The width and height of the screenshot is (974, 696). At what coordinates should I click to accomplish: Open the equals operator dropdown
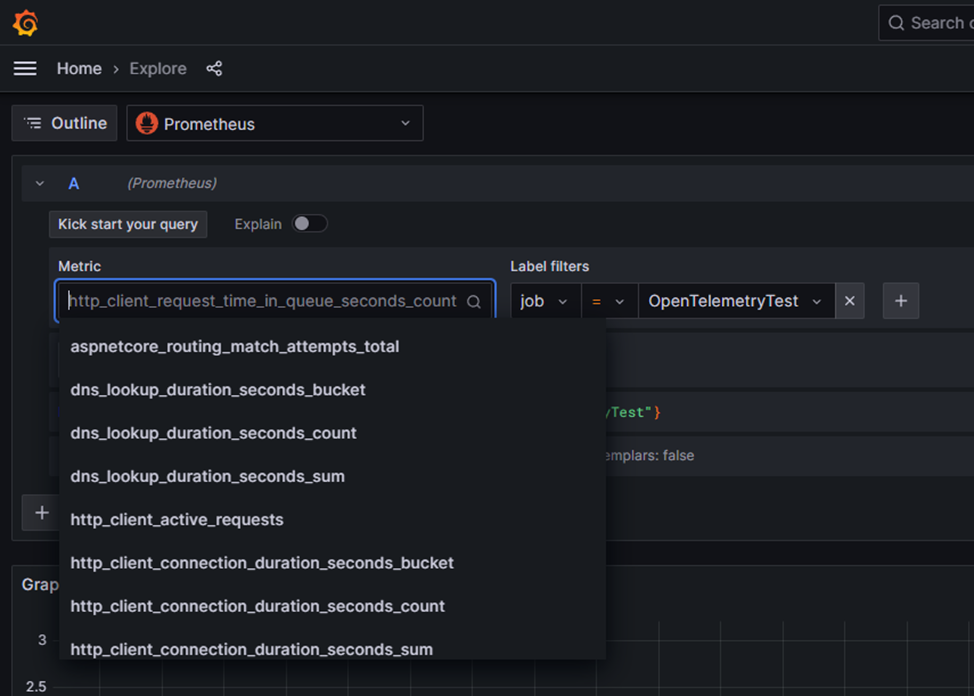(609, 301)
